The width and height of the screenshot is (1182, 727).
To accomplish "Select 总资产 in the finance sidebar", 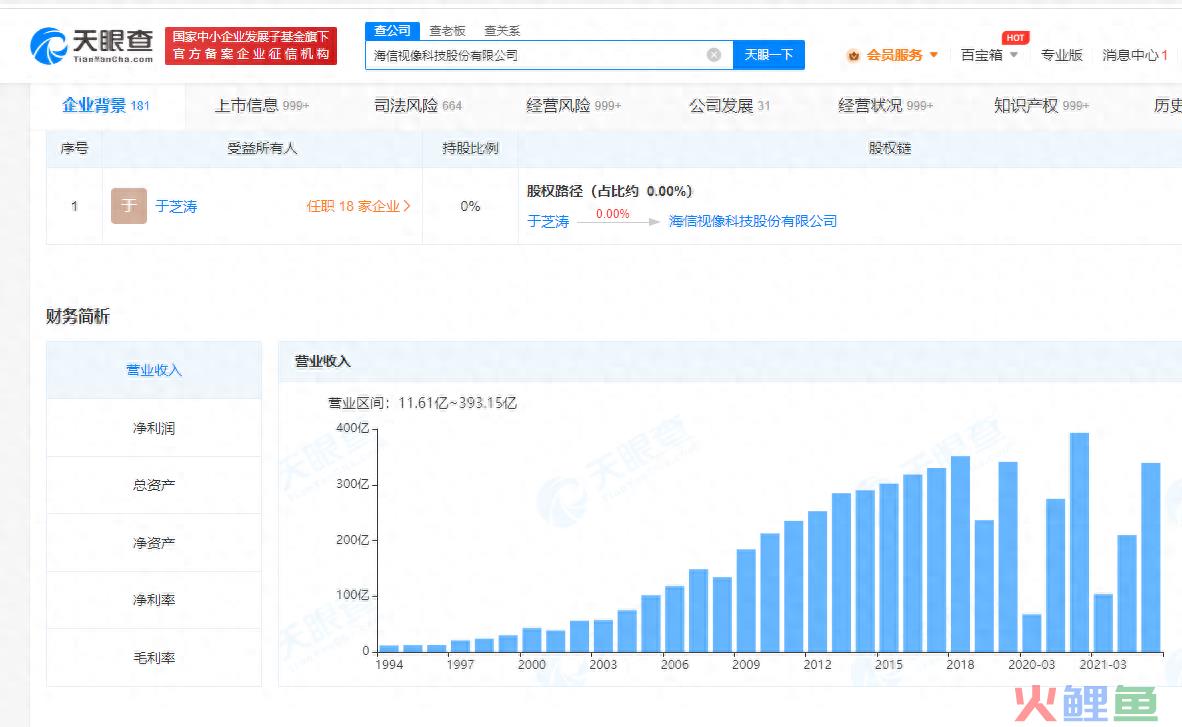I will [154, 485].
